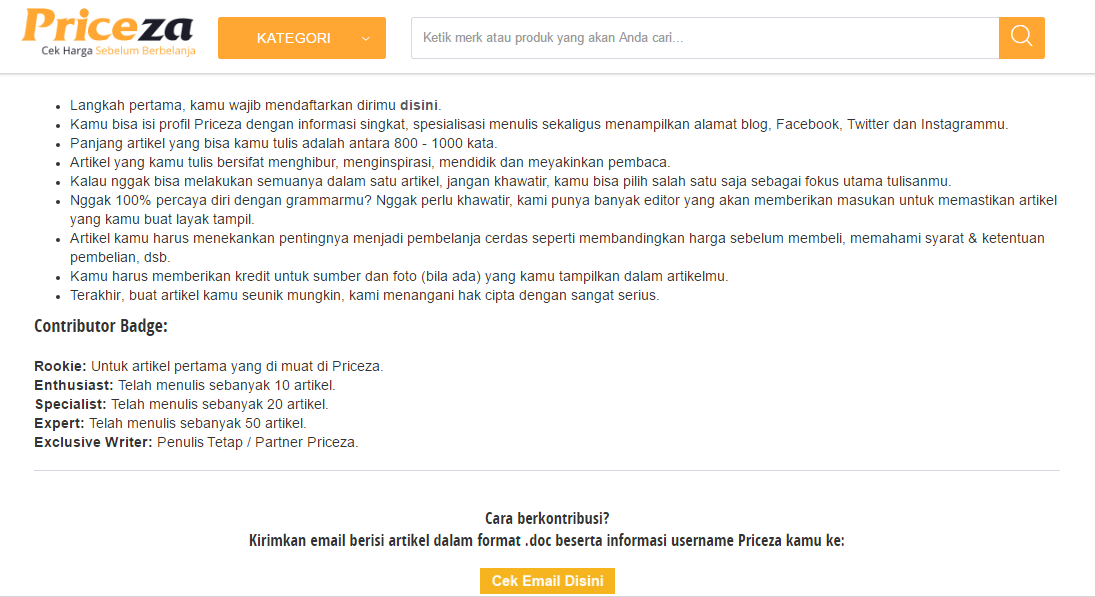The width and height of the screenshot is (1095, 597).
Task: Click the bullet starting 'Kamu harus memberikan kredit'
Action: (x=399, y=277)
